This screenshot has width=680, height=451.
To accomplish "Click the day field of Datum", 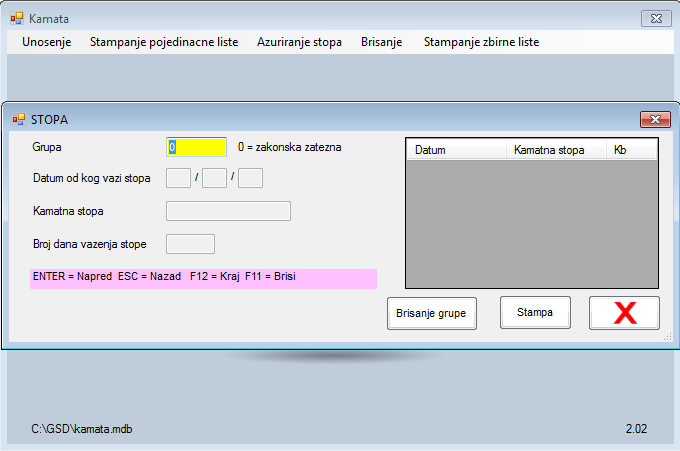I will click(178, 178).
